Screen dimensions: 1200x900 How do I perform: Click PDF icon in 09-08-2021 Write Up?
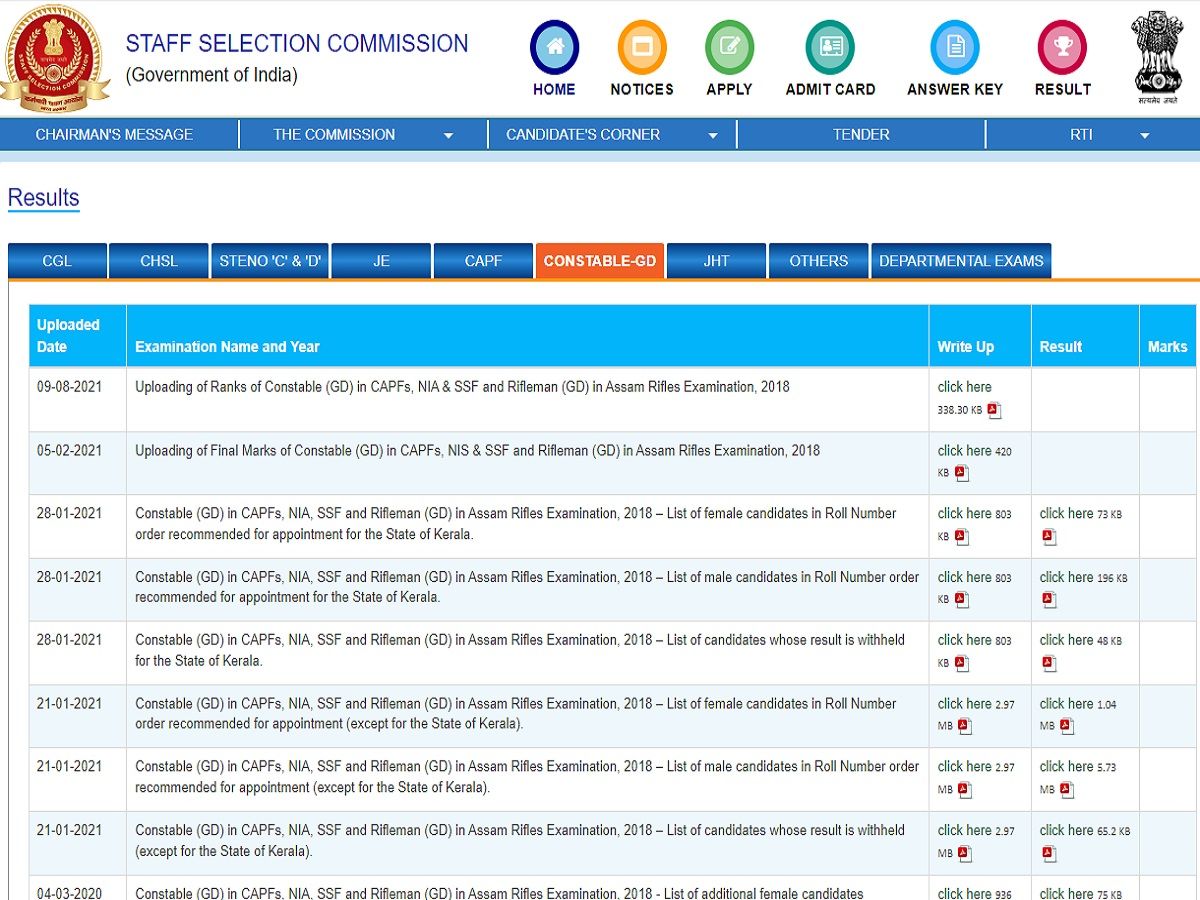click(994, 410)
